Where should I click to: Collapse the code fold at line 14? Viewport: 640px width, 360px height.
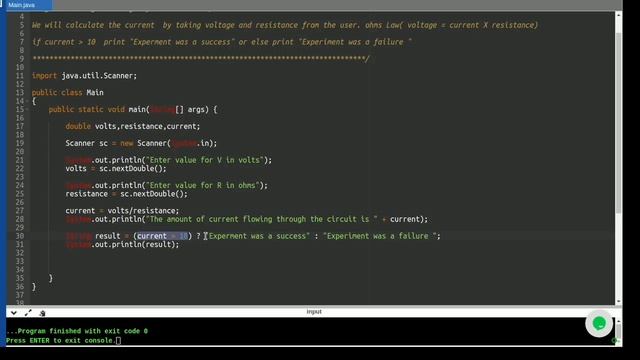pyautogui.click(x=27, y=101)
